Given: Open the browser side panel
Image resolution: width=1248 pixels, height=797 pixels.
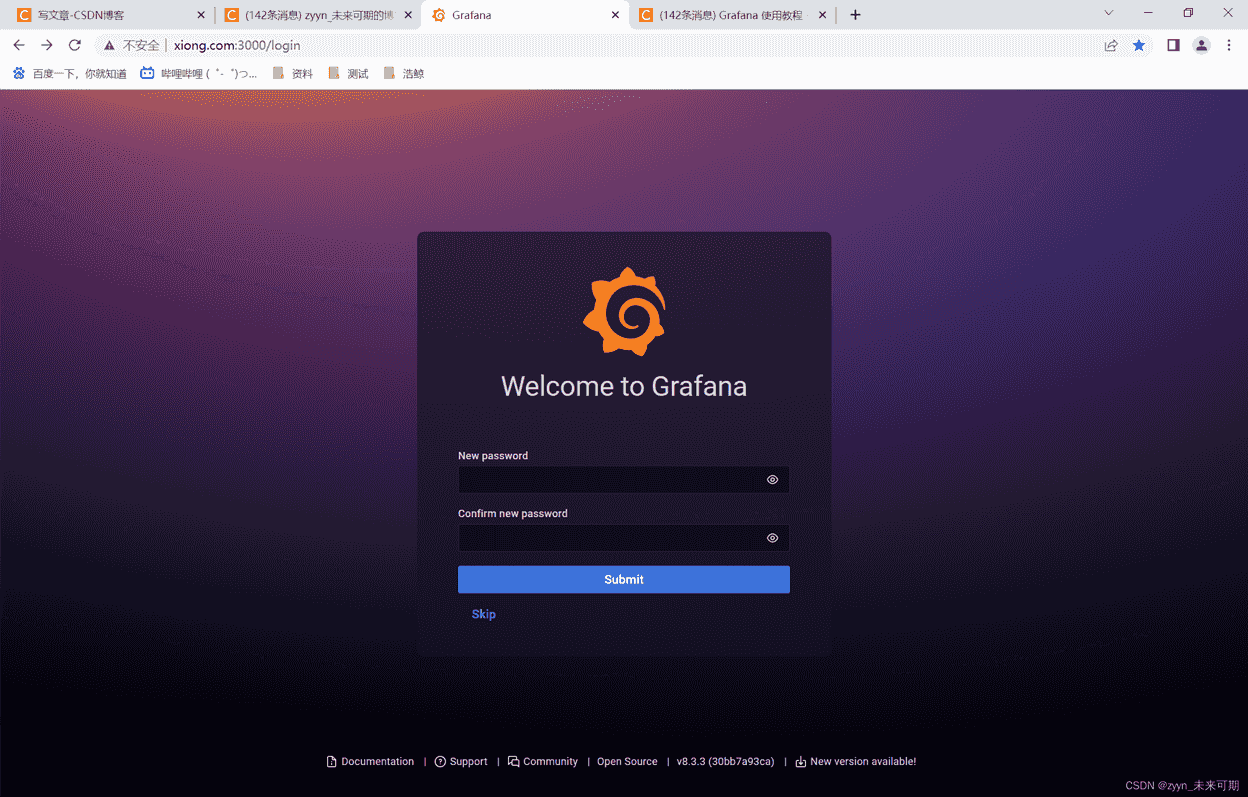Looking at the screenshot, I should tap(1174, 45).
